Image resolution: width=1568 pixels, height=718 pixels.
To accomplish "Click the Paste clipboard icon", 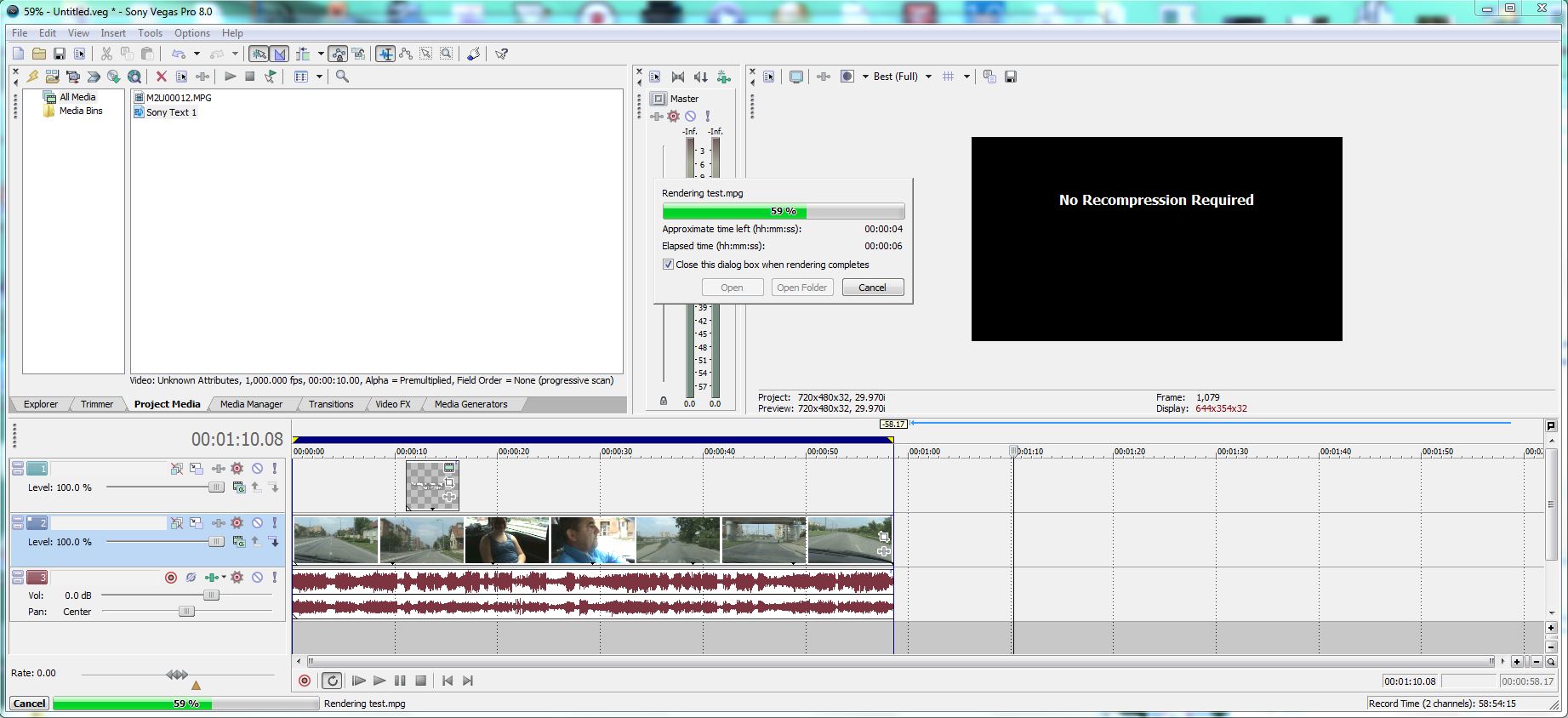I will tap(147, 54).
